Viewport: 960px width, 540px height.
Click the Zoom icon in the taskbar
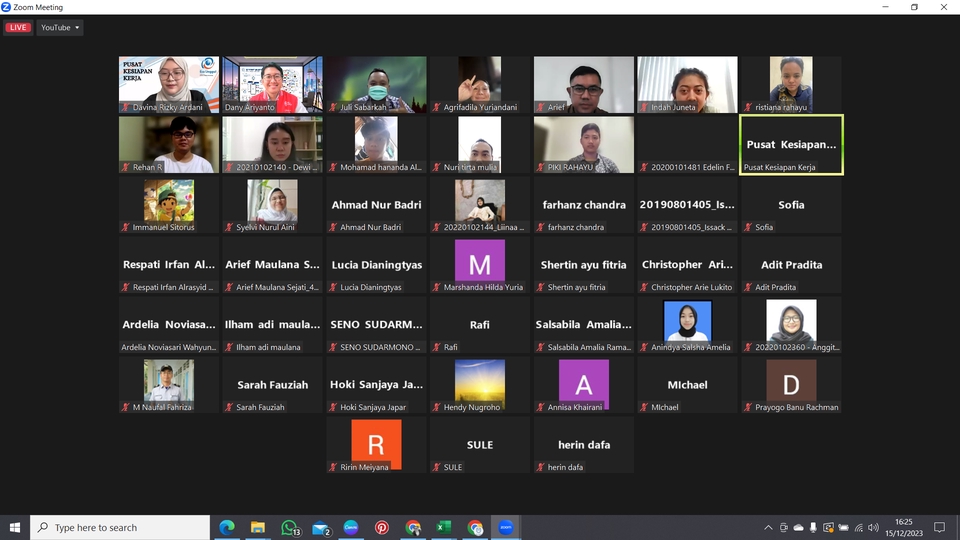(x=506, y=527)
